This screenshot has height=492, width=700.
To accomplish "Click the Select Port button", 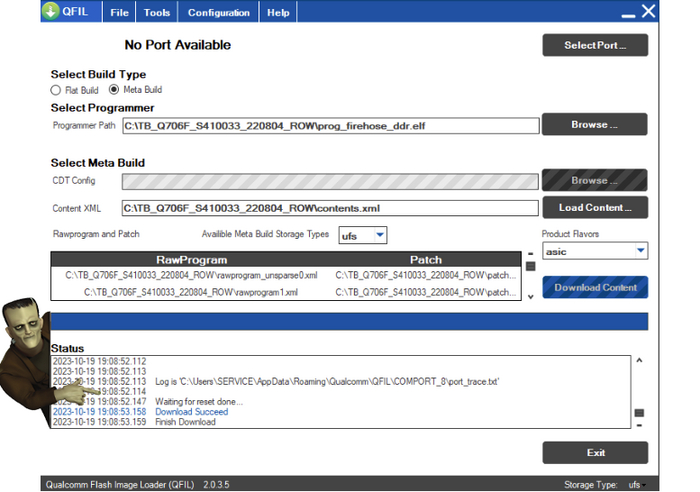I will click(594, 45).
